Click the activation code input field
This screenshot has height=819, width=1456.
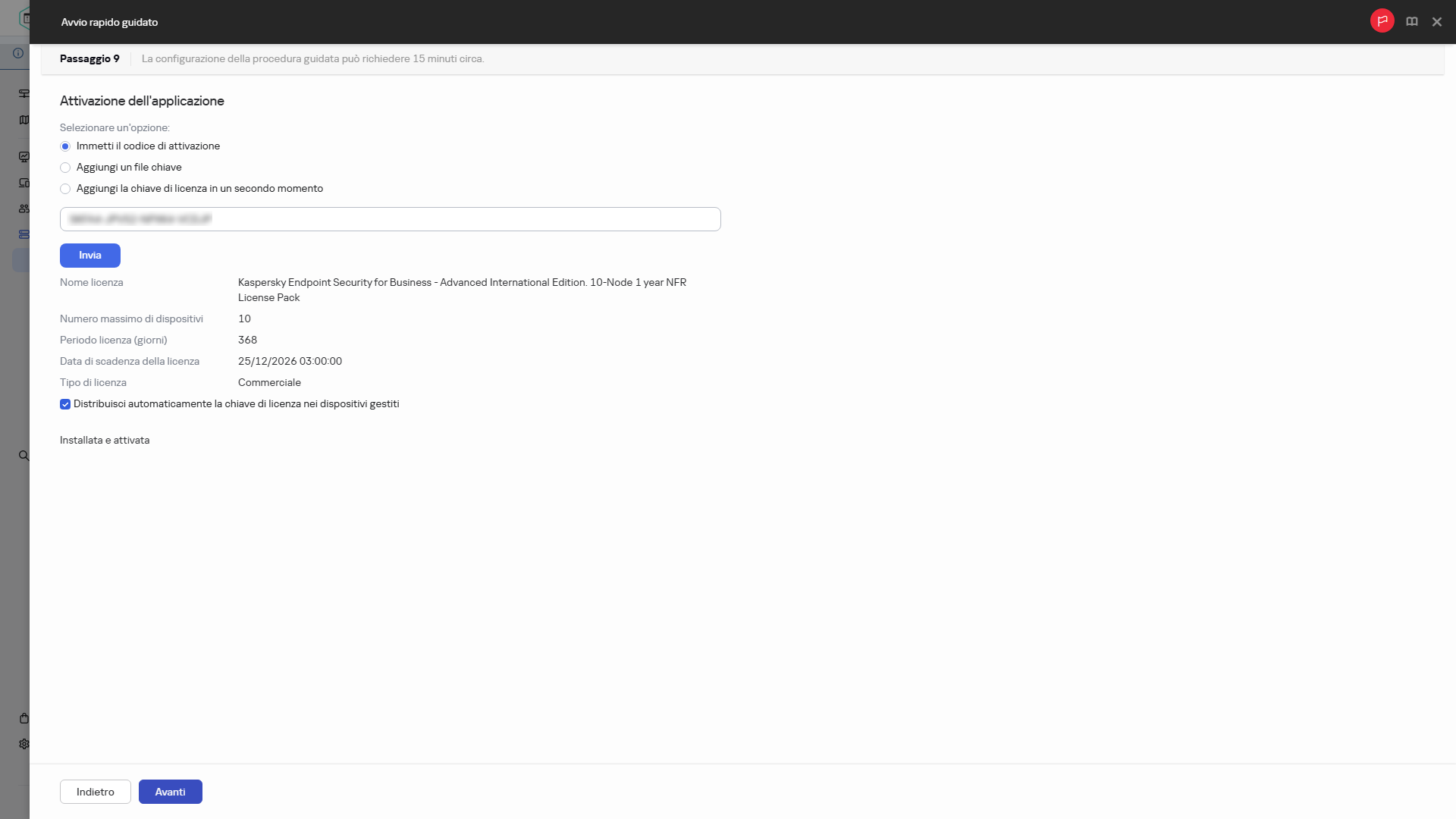[x=390, y=219]
